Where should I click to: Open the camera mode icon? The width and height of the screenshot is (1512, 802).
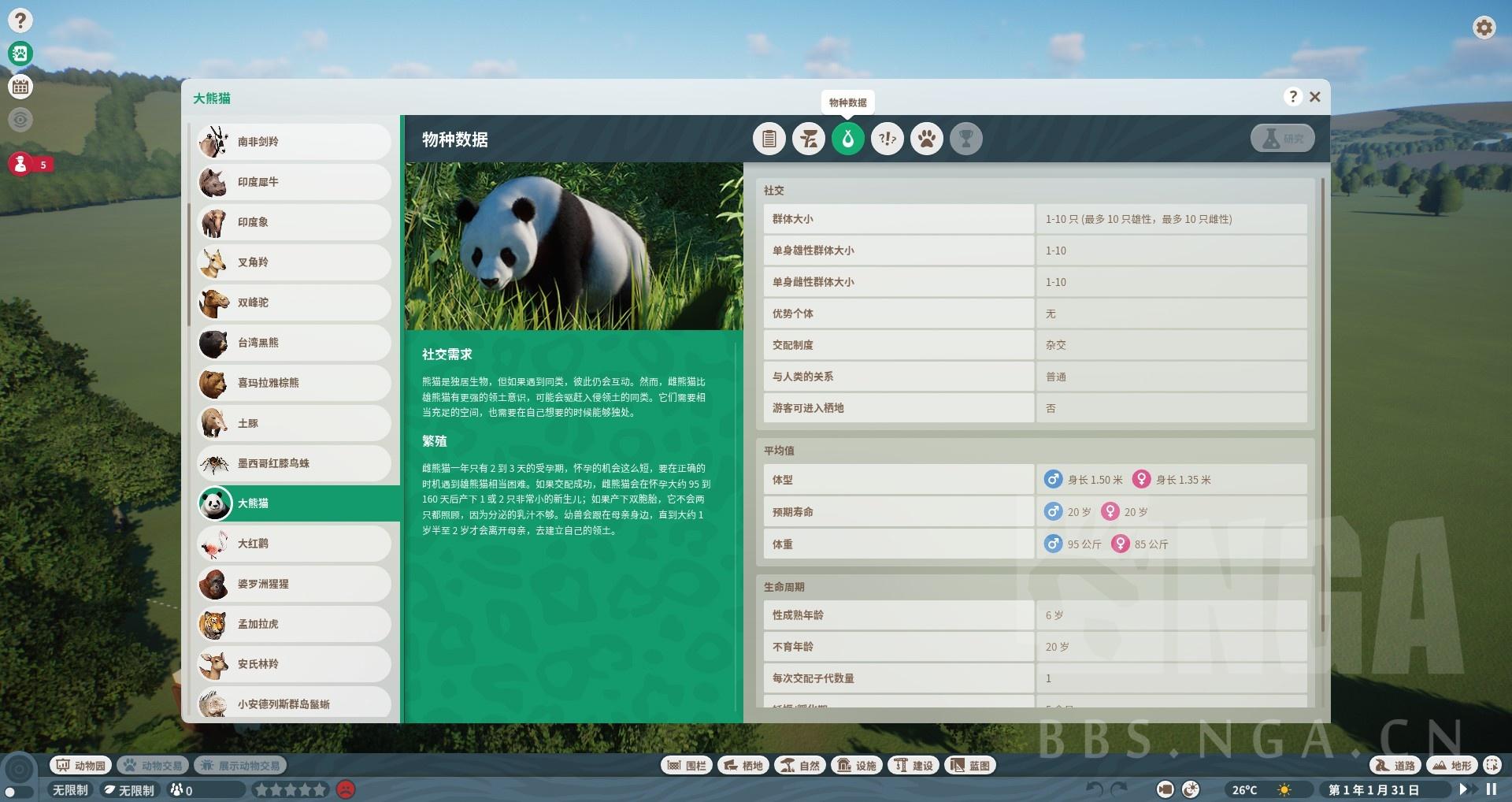click(1165, 789)
